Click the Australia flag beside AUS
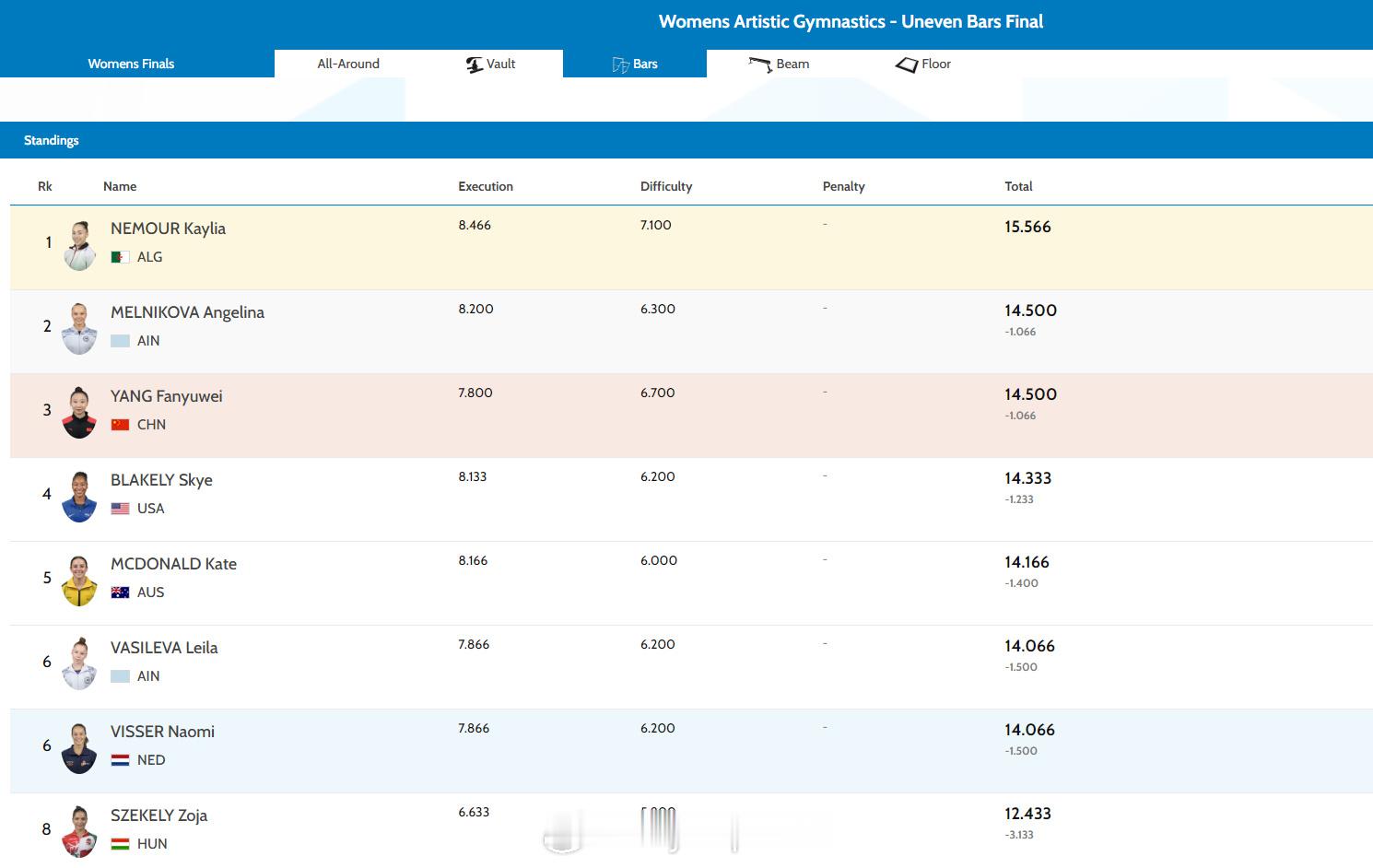 pos(120,592)
